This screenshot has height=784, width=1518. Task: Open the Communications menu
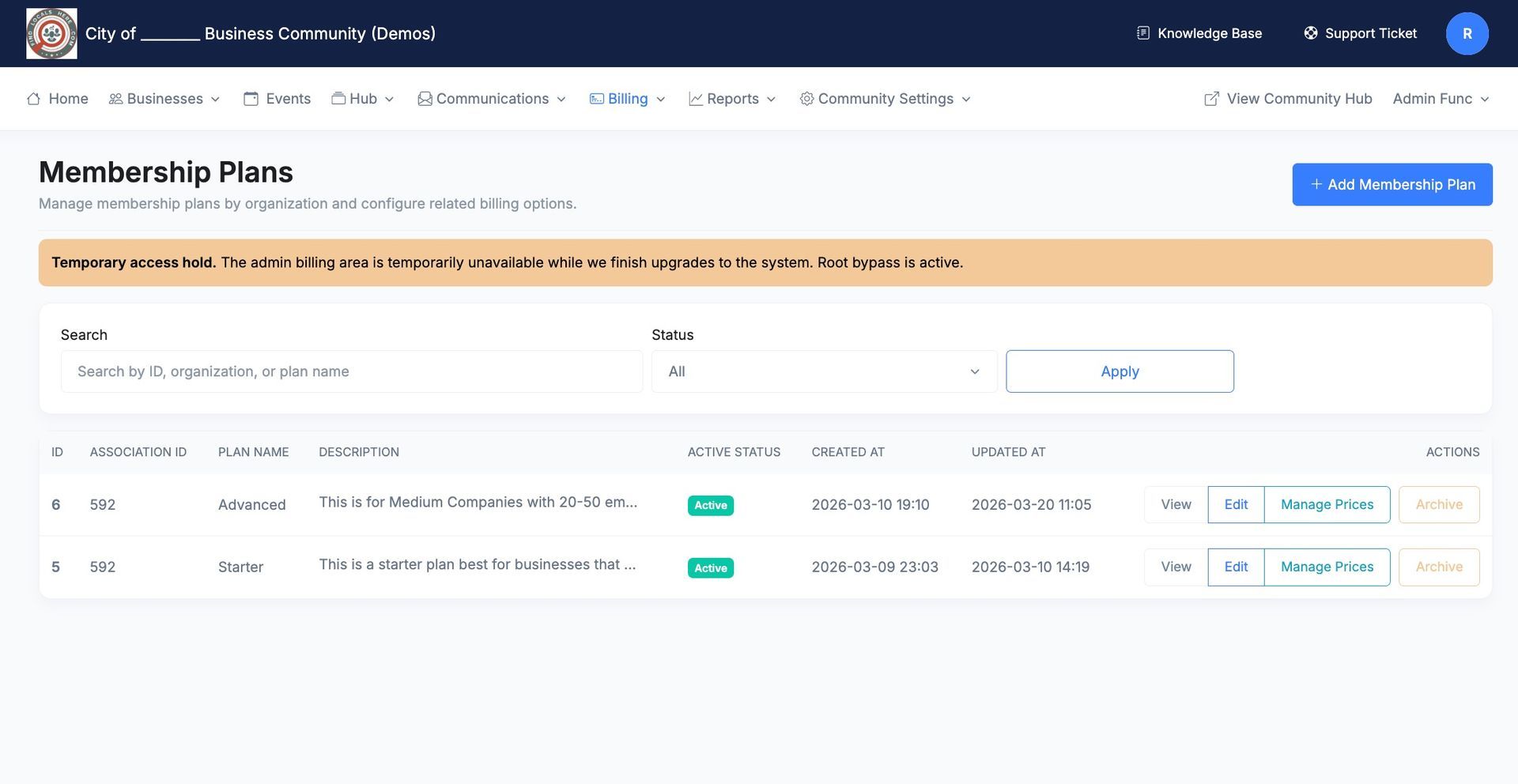(492, 99)
